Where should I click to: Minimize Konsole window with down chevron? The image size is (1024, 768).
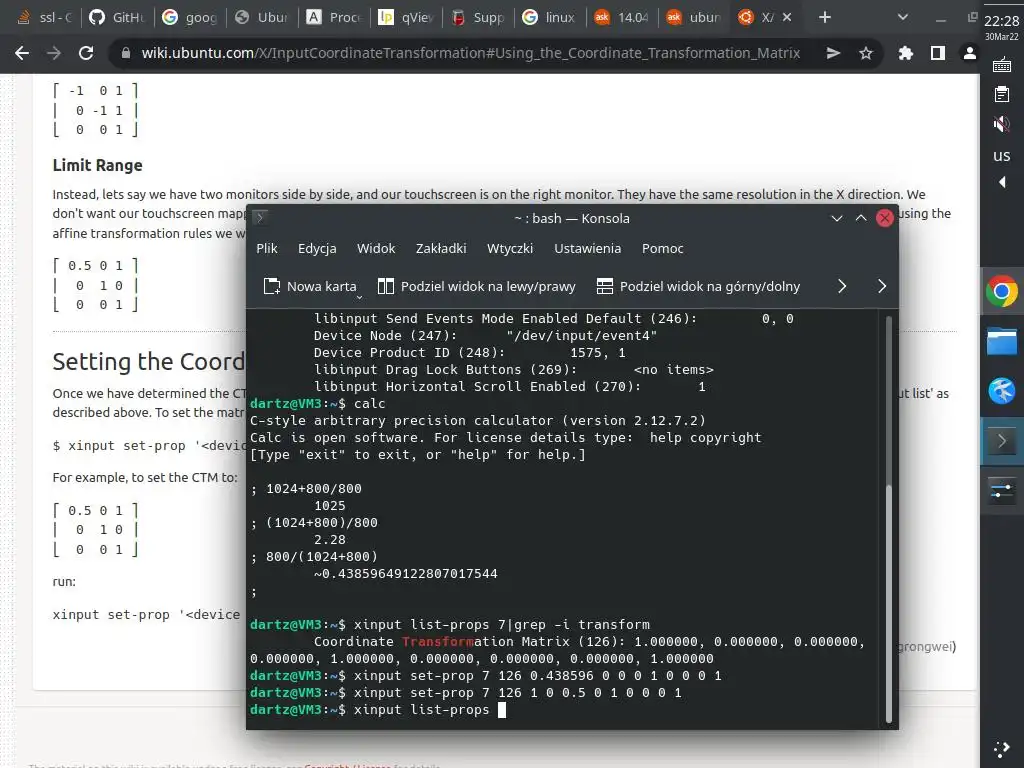pyautogui.click(x=837, y=218)
